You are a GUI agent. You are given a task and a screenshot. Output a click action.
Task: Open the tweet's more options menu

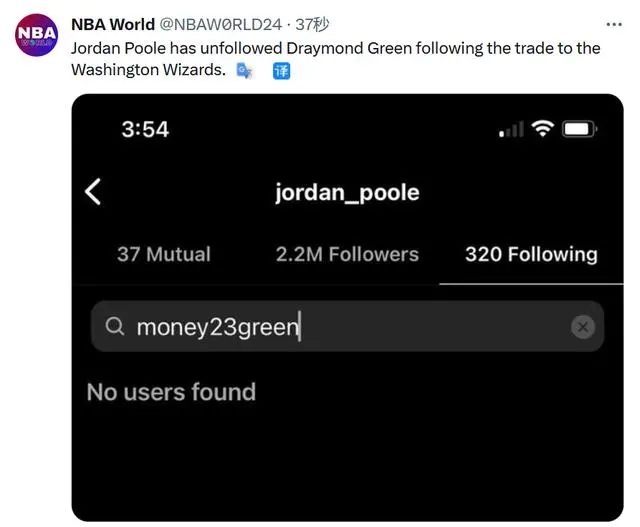tap(613, 23)
